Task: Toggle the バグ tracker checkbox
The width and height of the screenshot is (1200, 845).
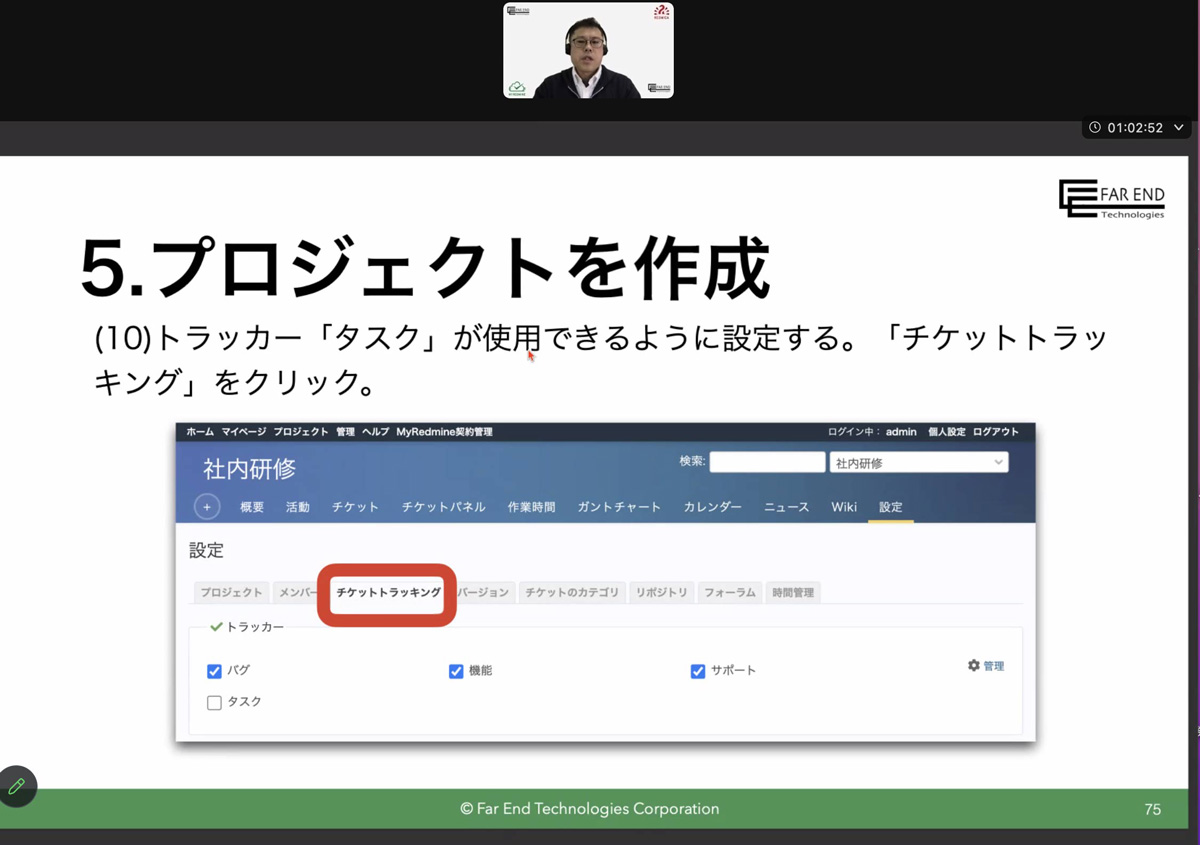Action: point(214,671)
